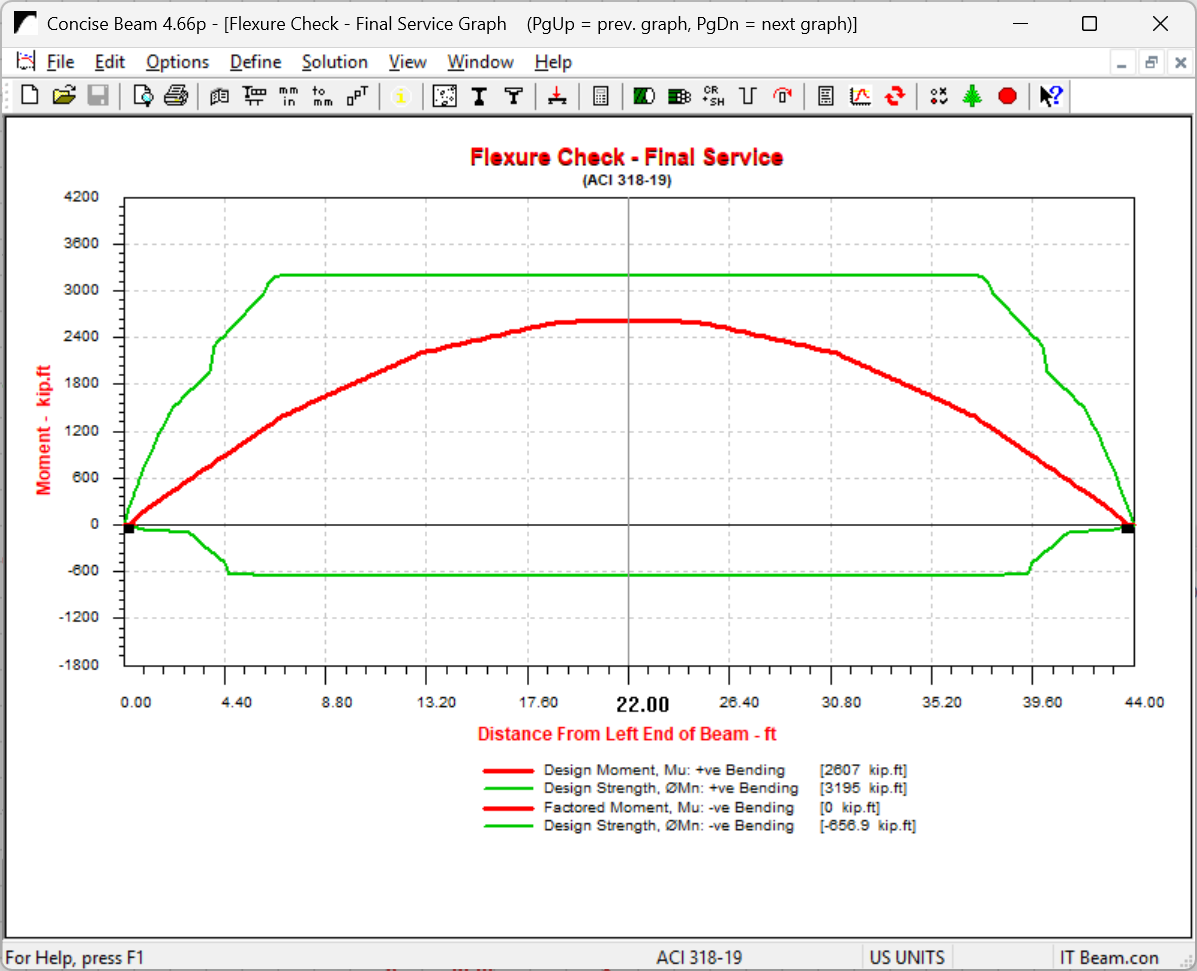Show results graph using red curve icon
The height and width of the screenshot is (971, 1197).
click(860, 96)
